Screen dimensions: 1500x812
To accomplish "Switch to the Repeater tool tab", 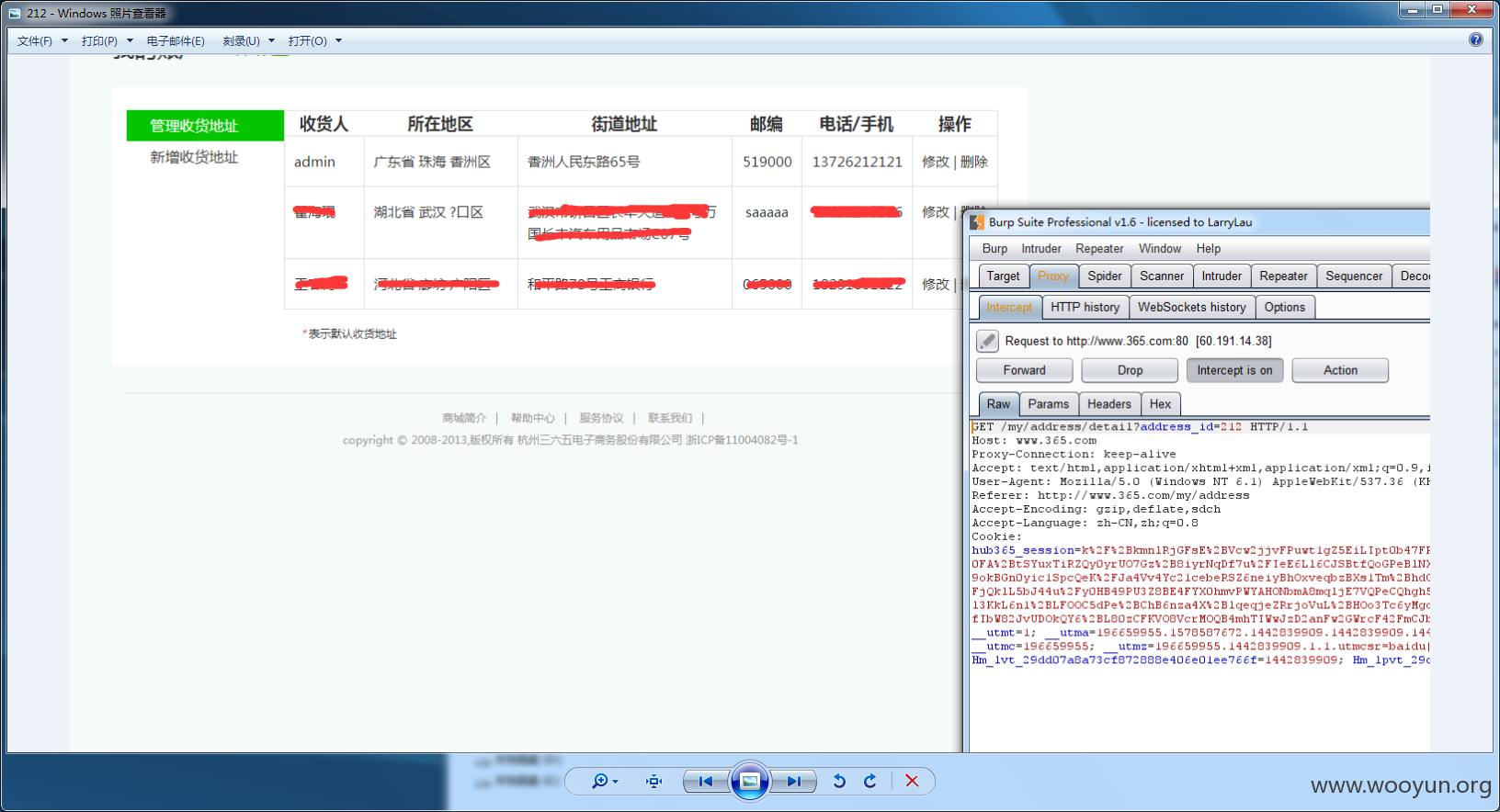I will 1283,276.
